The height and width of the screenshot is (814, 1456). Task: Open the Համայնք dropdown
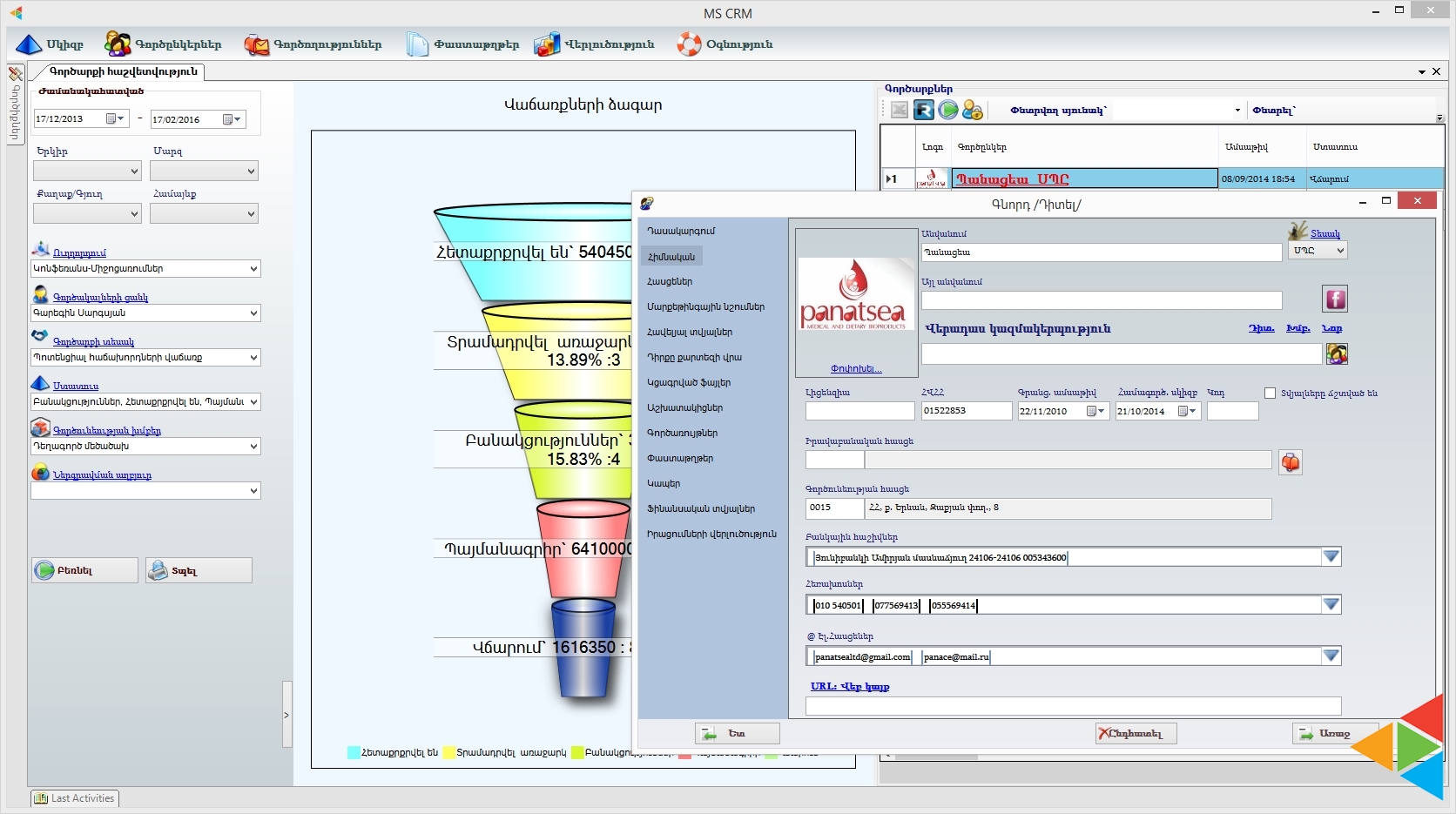(x=204, y=213)
